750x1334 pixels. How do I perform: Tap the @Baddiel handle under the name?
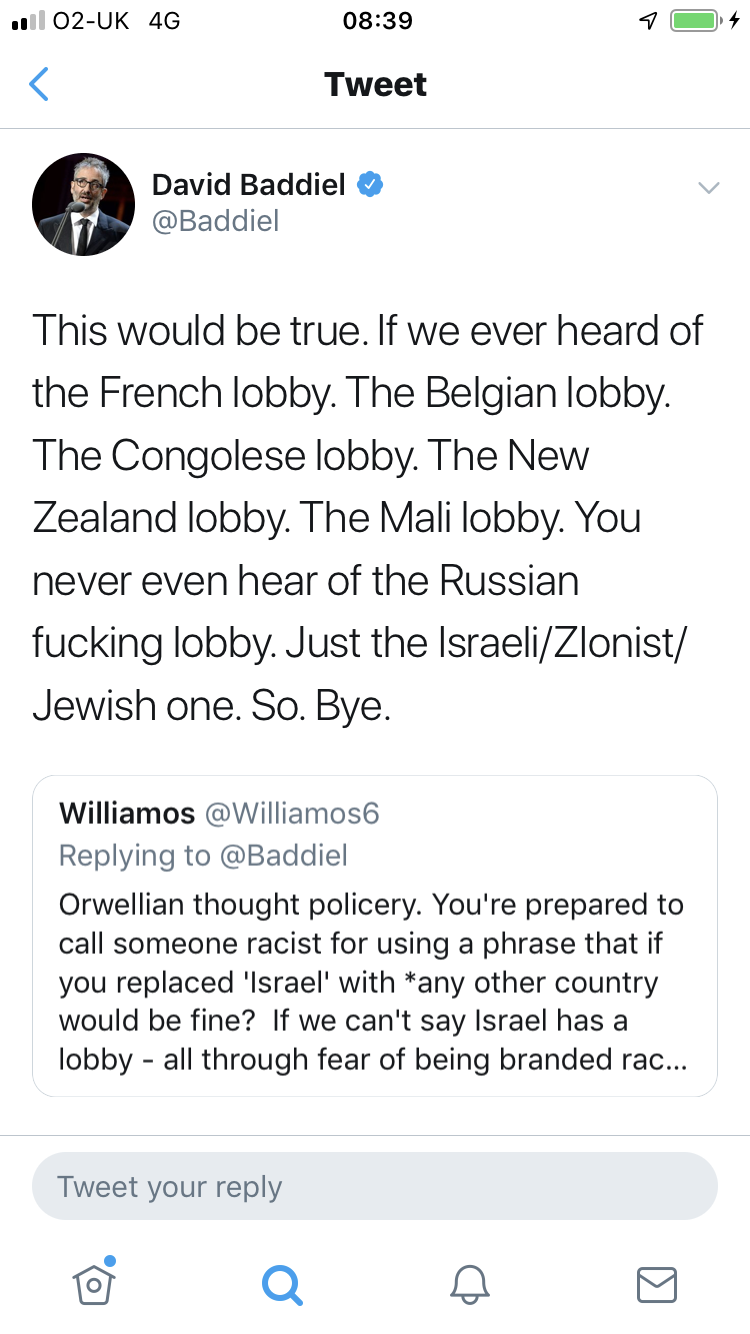click(x=215, y=221)
